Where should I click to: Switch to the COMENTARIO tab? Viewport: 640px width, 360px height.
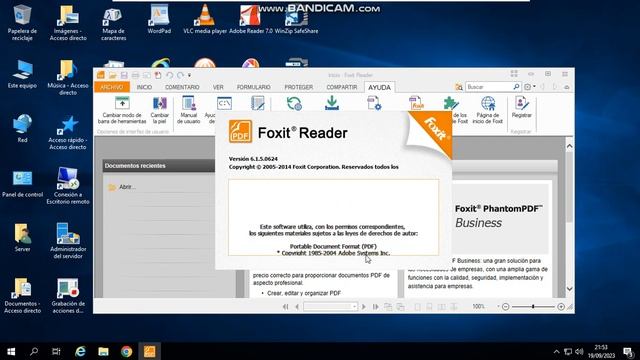pyautogui.click(x=182, y=87)
